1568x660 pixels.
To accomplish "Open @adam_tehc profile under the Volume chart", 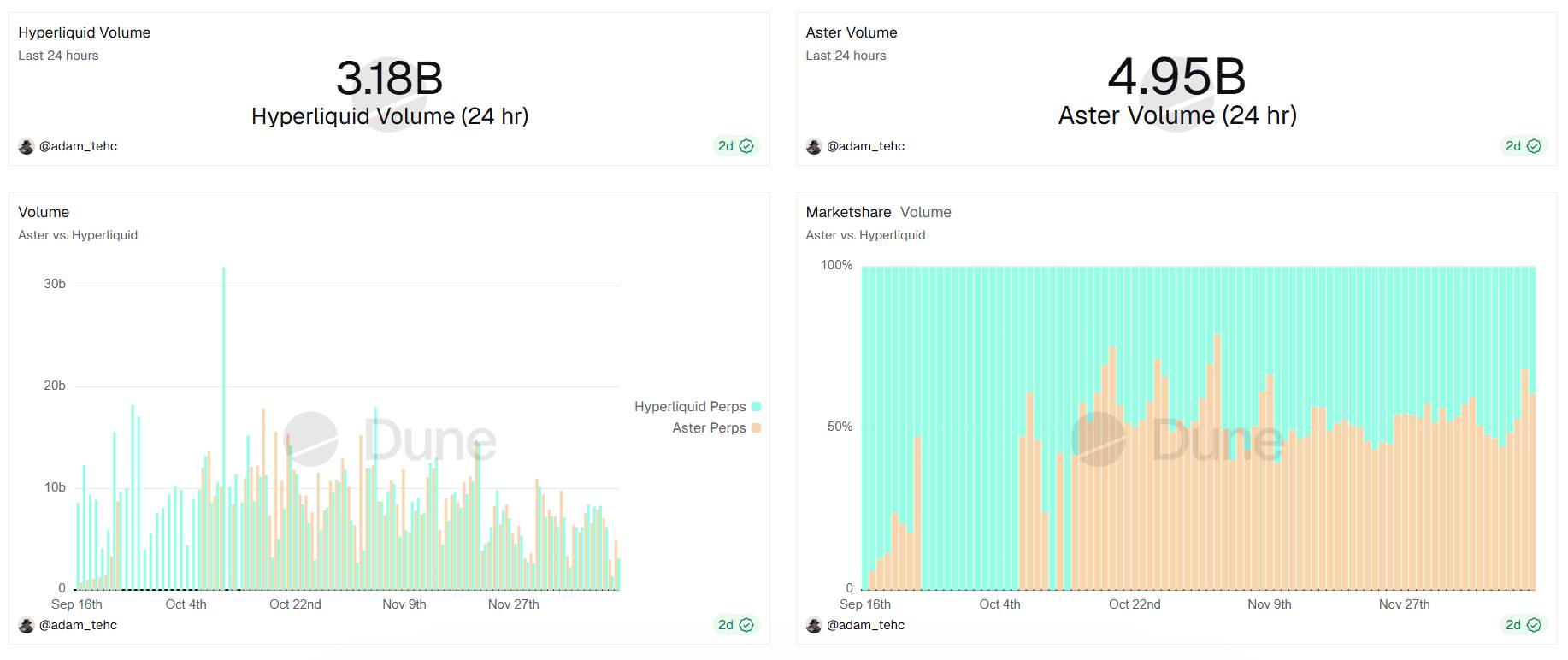I will coord(78,625).
